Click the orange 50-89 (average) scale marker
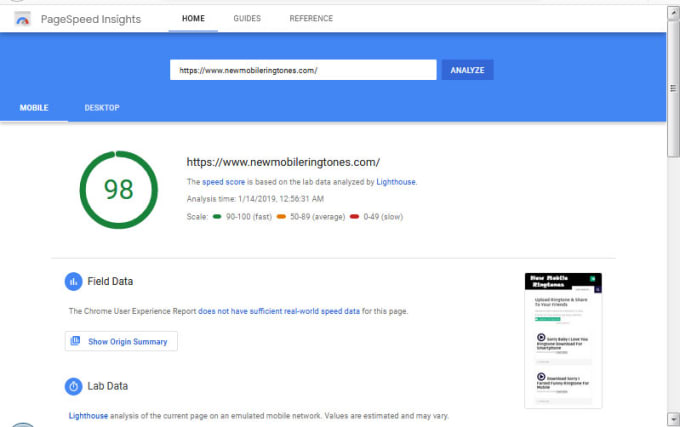 coord(281,216)
